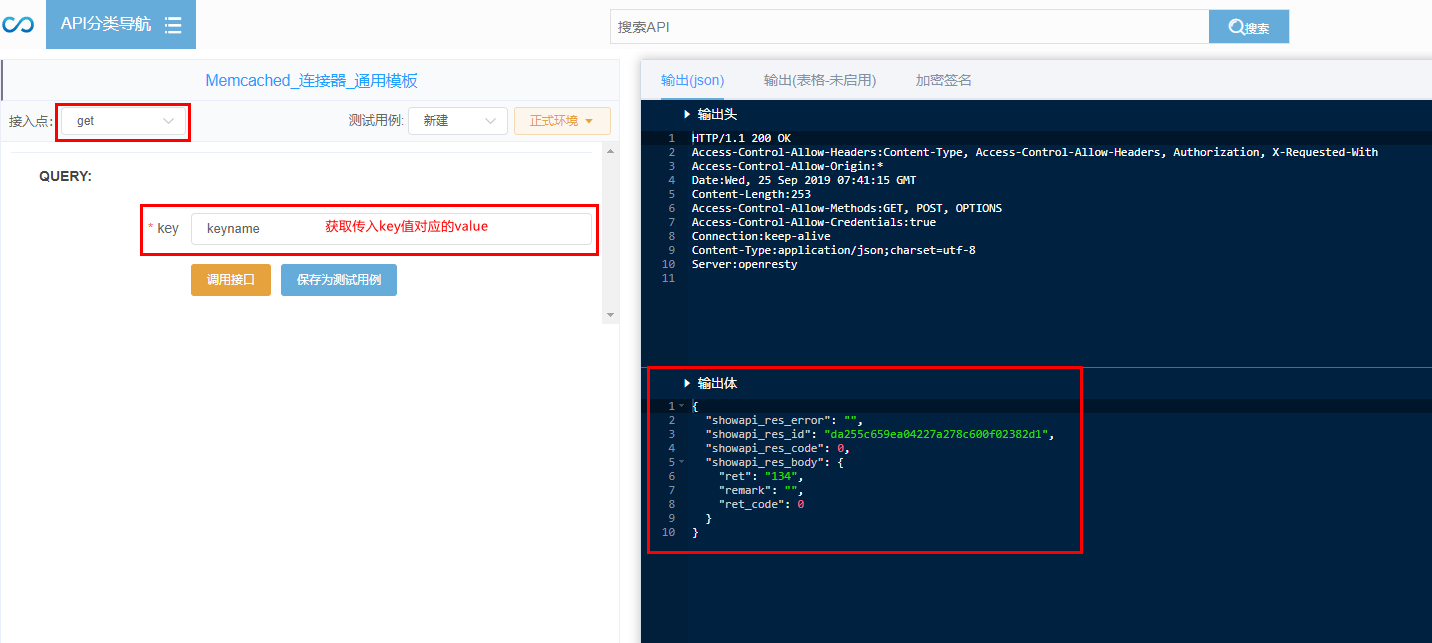
Task: Click the key input field
Action: pos(391,229)
